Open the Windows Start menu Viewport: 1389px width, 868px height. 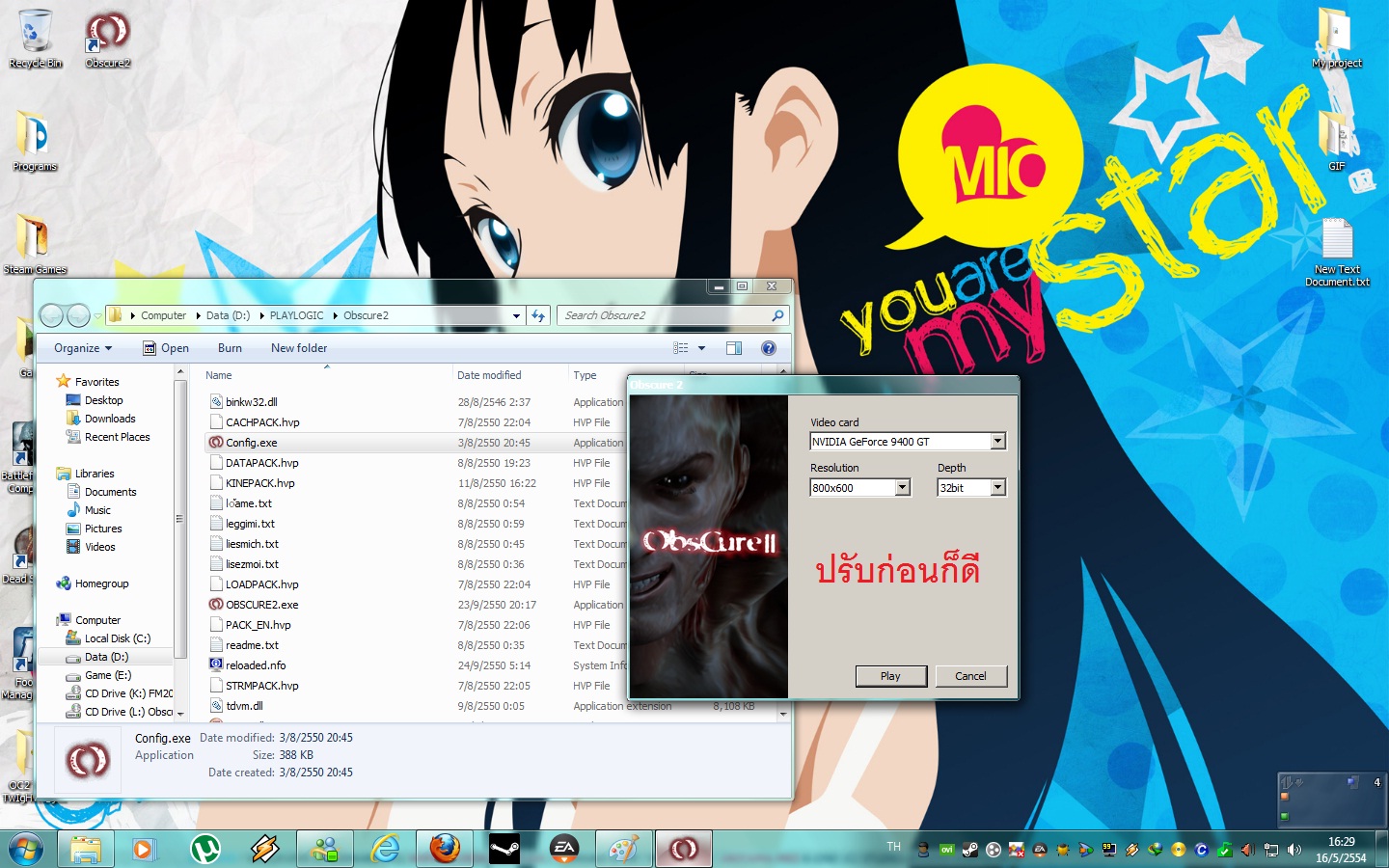[26, 849]
